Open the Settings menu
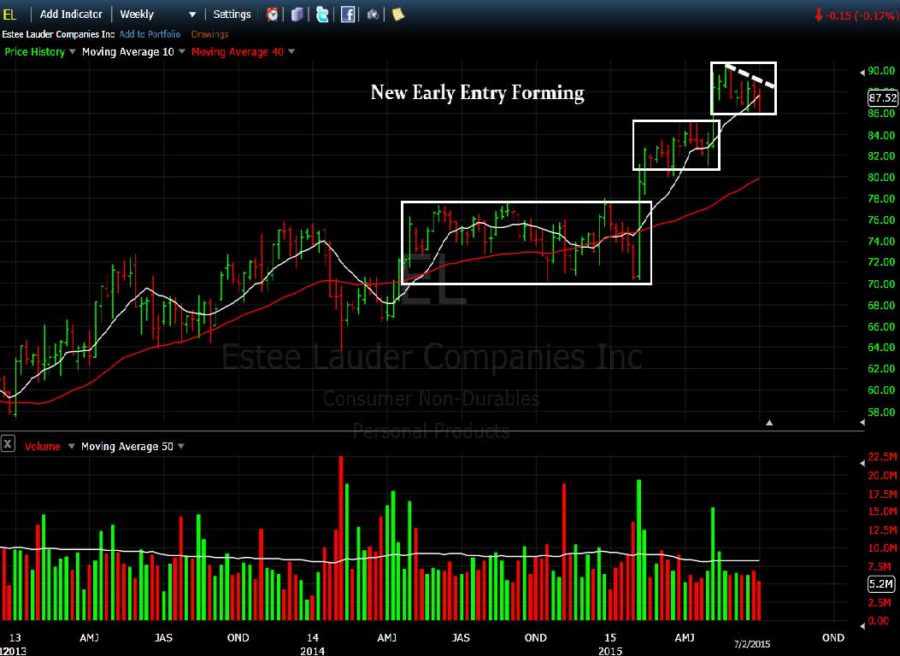Image resolution: width=900 pixels, height=656 pixels. 232,14
